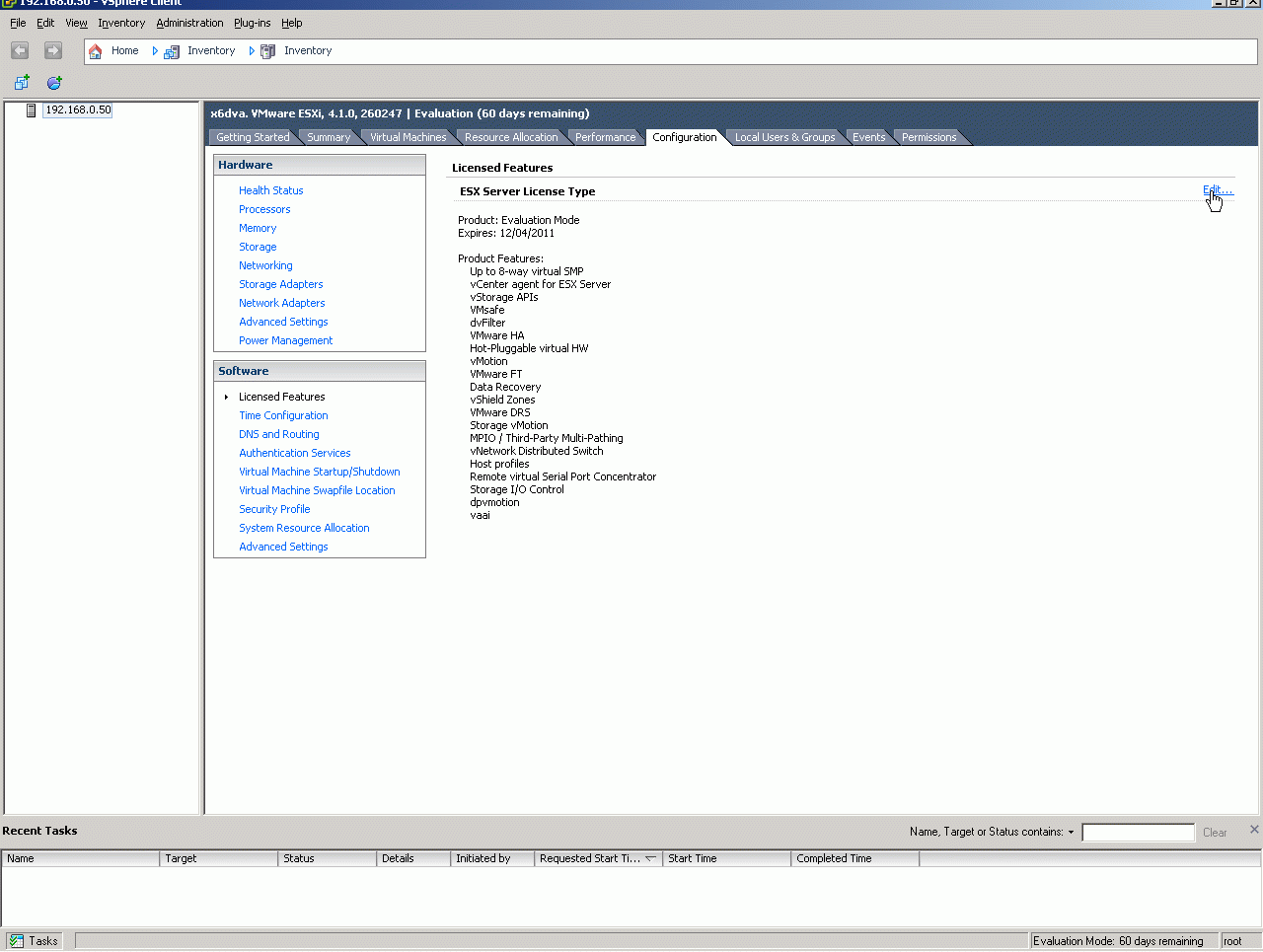Open the Storage Adapters link
Viewport: 1263px width, 952px height.
[x=281, y=284]
